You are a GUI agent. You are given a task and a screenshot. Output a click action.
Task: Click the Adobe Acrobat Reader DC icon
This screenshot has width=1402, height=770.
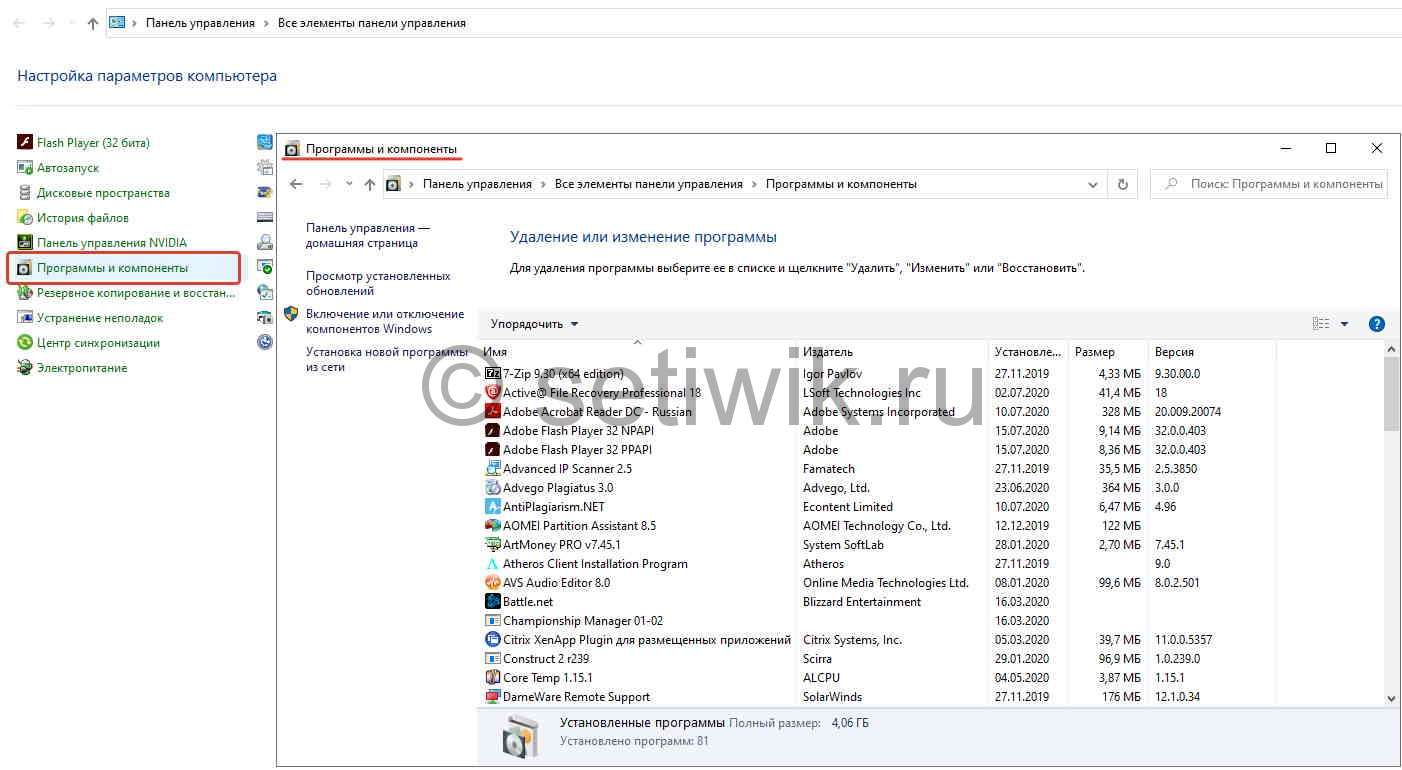[493, 412]
